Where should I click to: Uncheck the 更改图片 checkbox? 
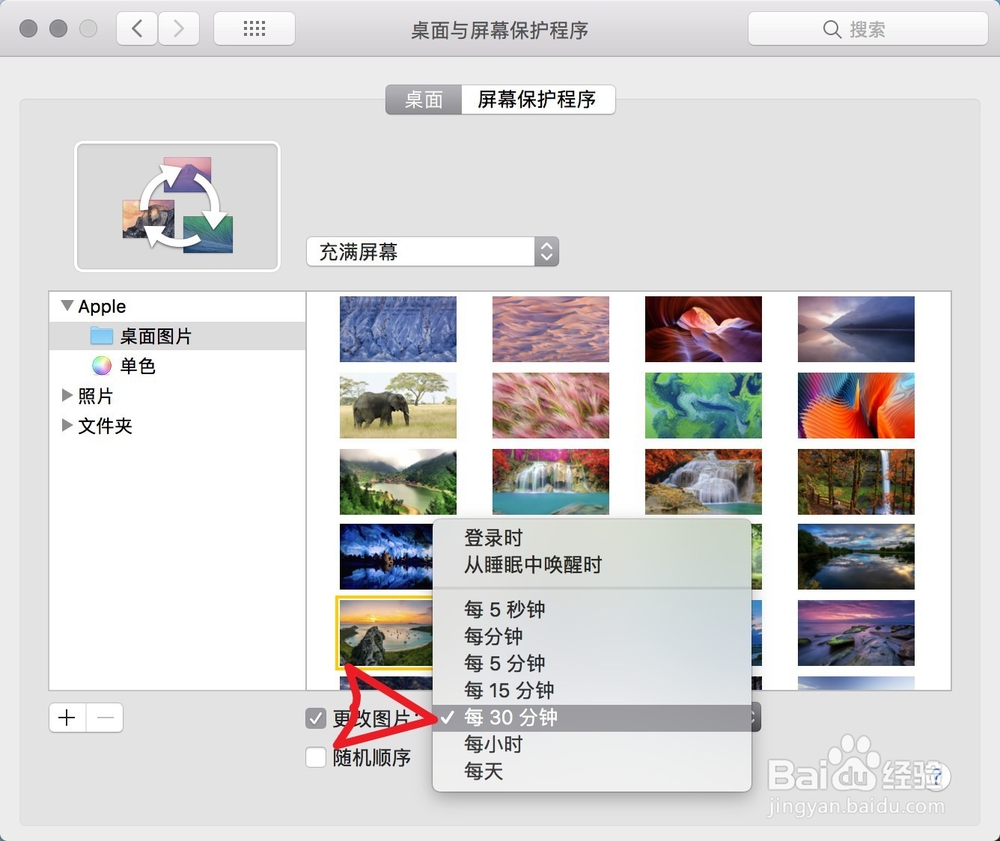(x=317, y=717)
